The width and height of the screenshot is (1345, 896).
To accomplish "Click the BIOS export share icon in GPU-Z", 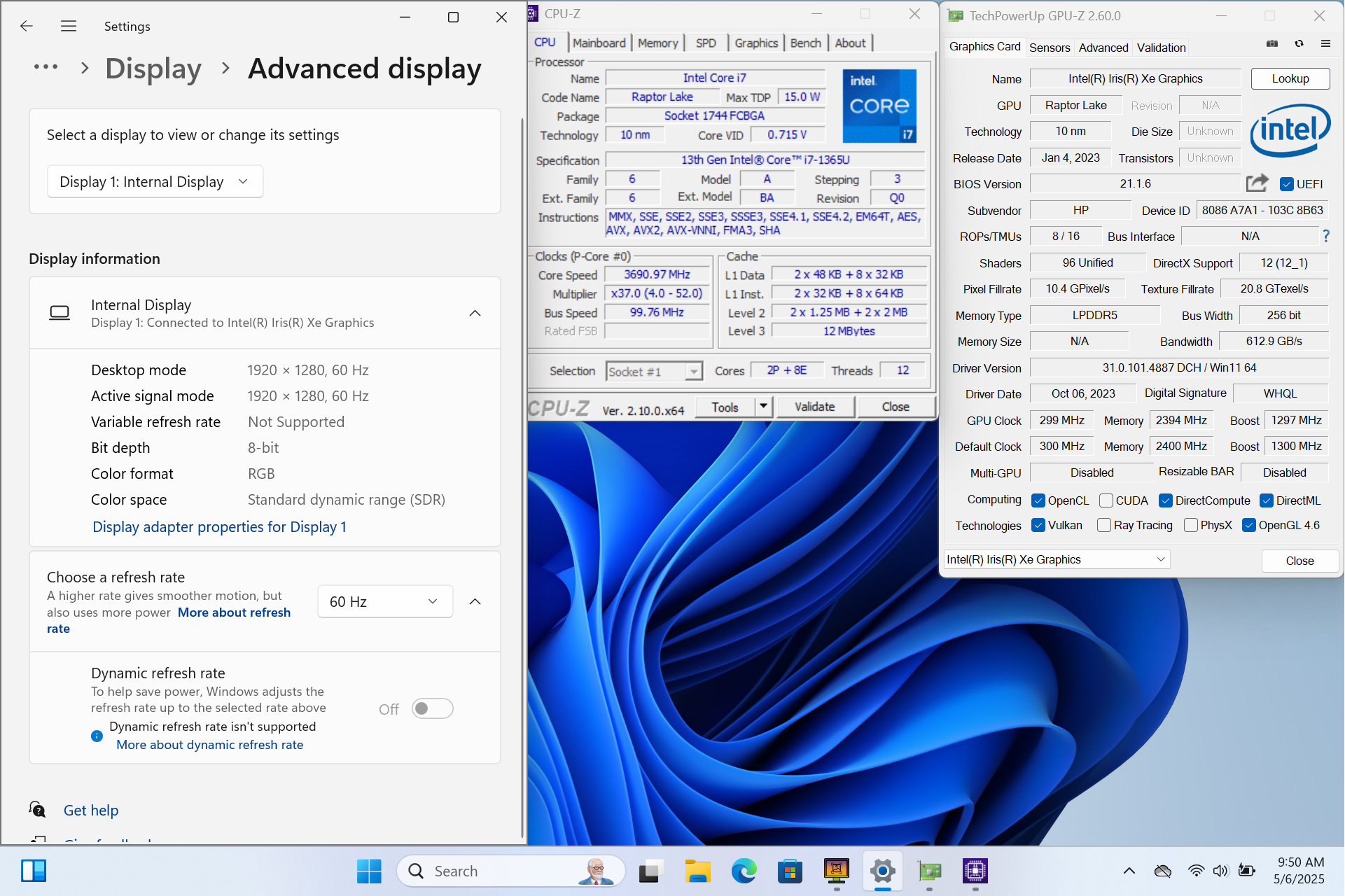I will (x=1257, y=183).
